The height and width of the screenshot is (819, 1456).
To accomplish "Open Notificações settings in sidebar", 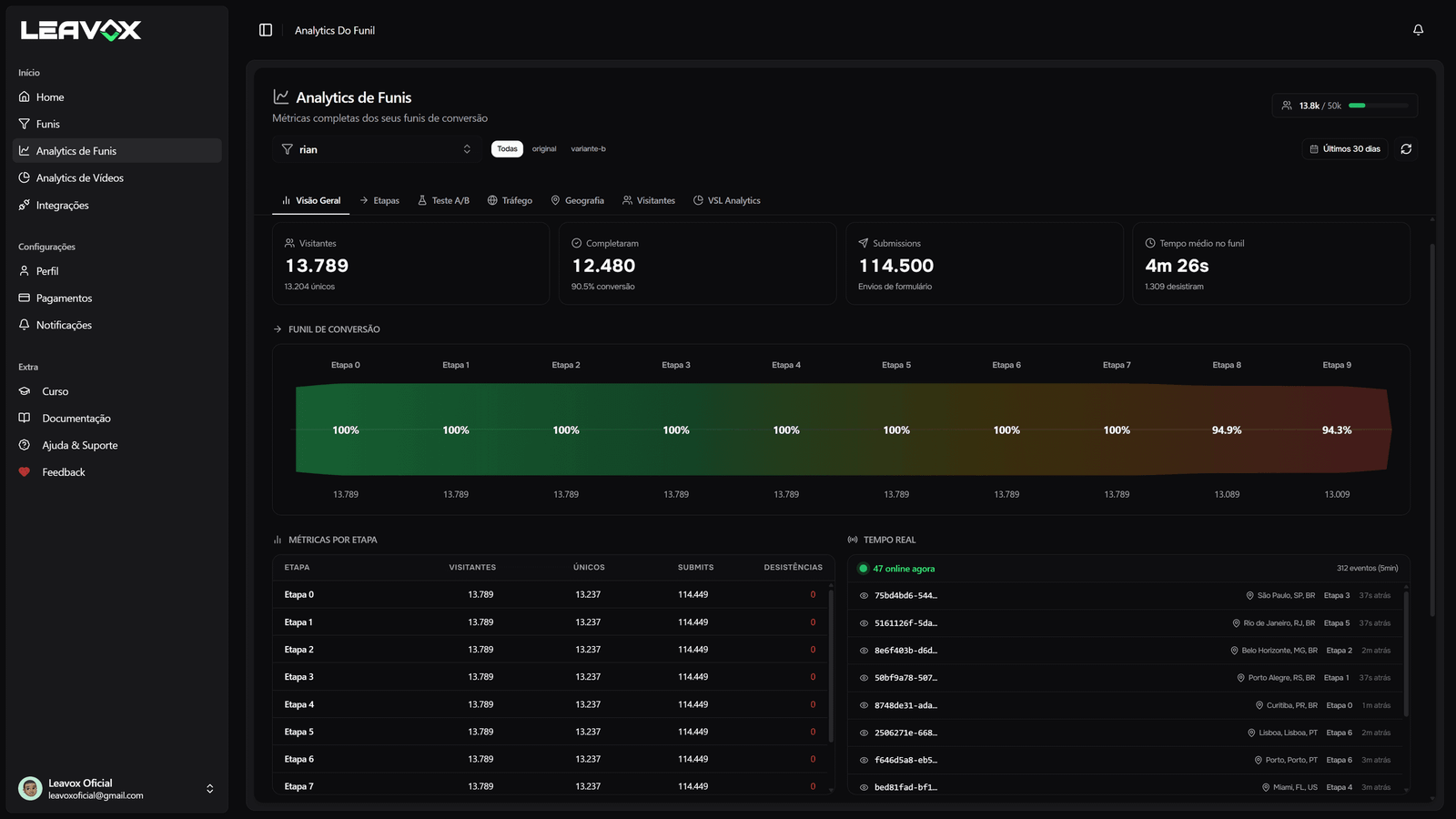I will [116, 325].
